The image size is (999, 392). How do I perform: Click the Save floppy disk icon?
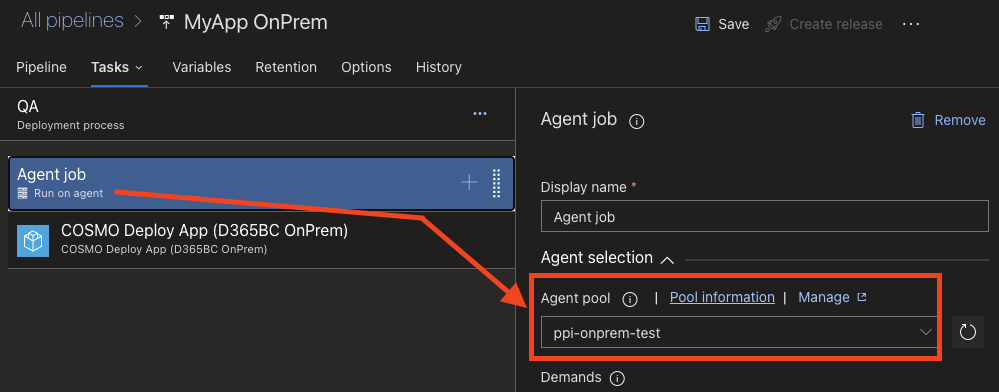click(702, 24)
